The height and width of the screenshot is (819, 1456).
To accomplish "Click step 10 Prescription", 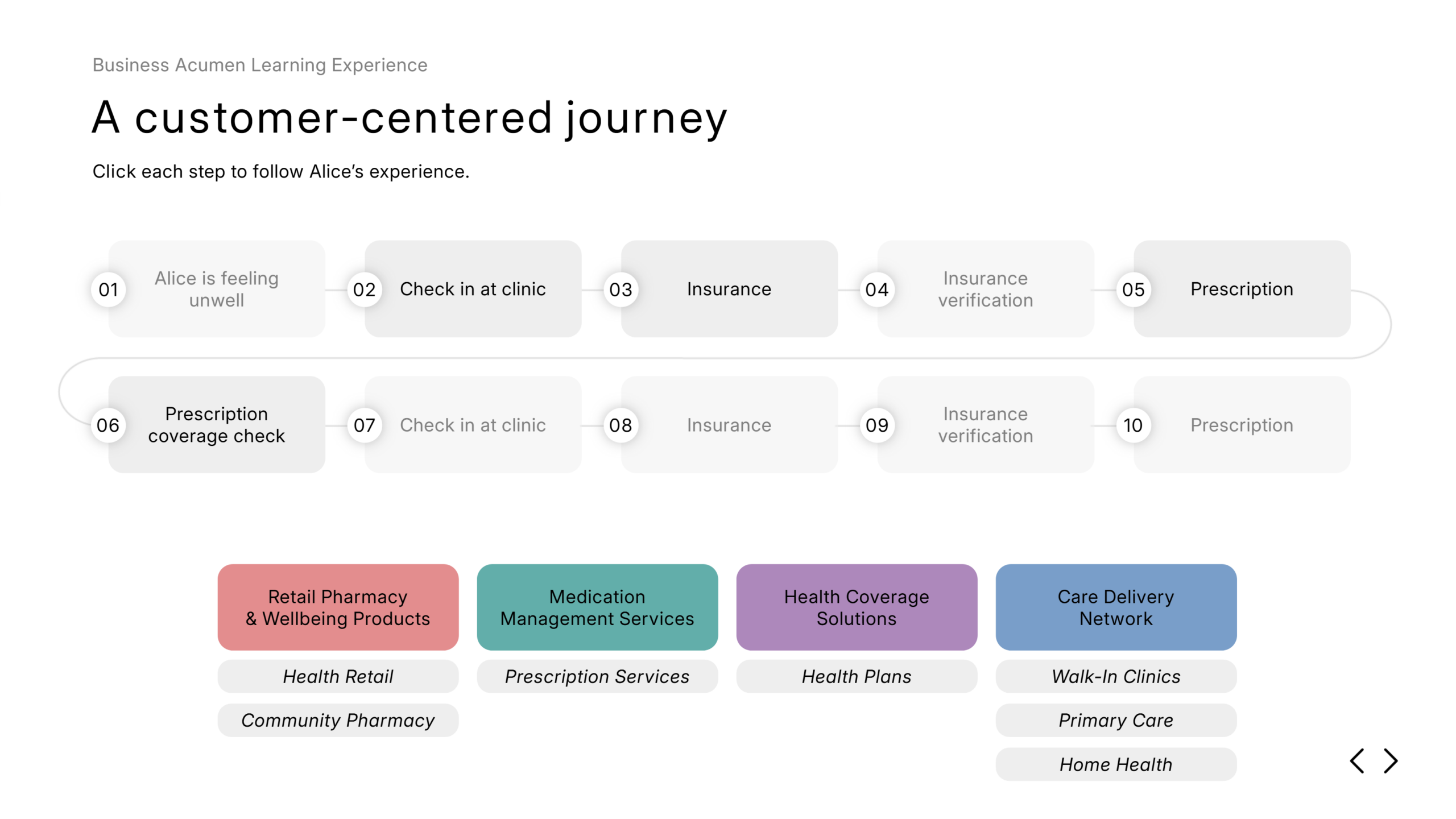I will 1242,425.
